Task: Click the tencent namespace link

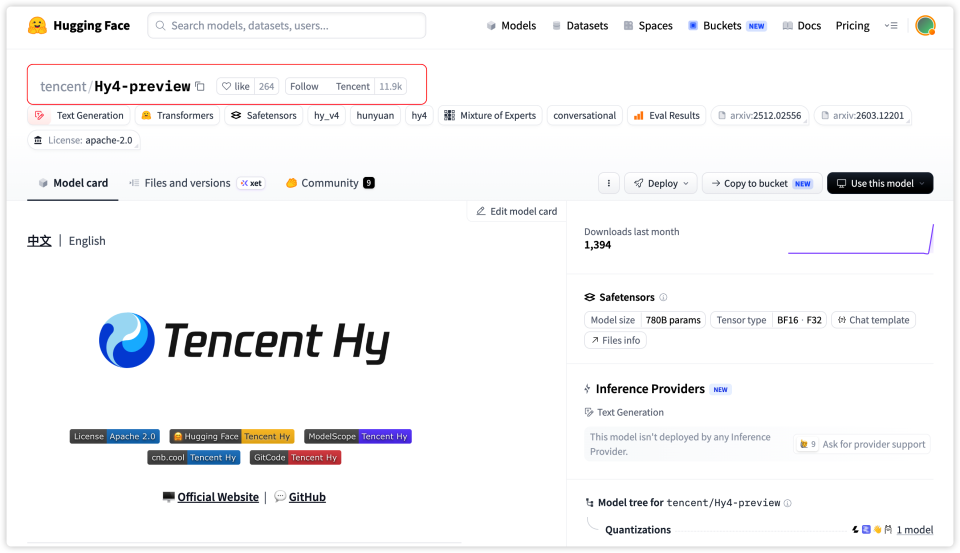Action: point(63,86)
